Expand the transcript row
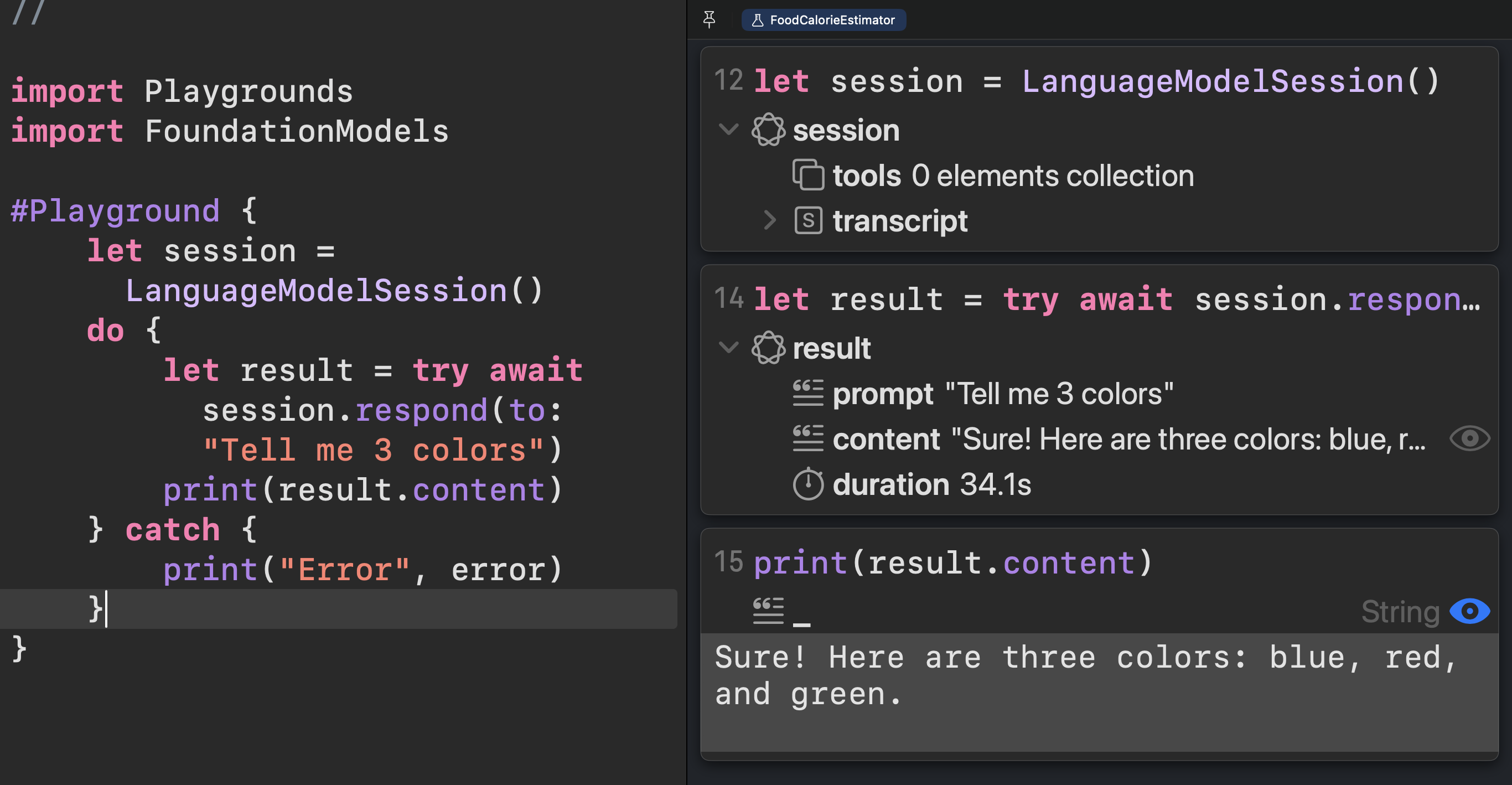Image resolution: width=1512 pixels, height=785 pixels. tap(769, 221)
